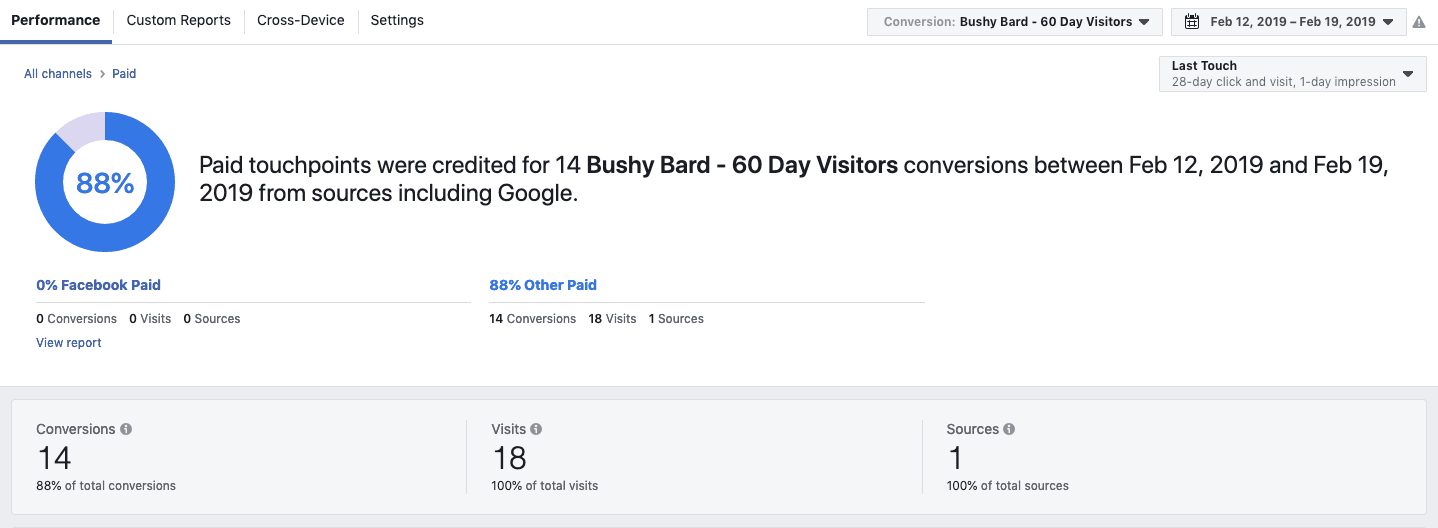
Task: Open the Feb 12 – Feb 19 date range dropdown
Action: point(1289,22)
